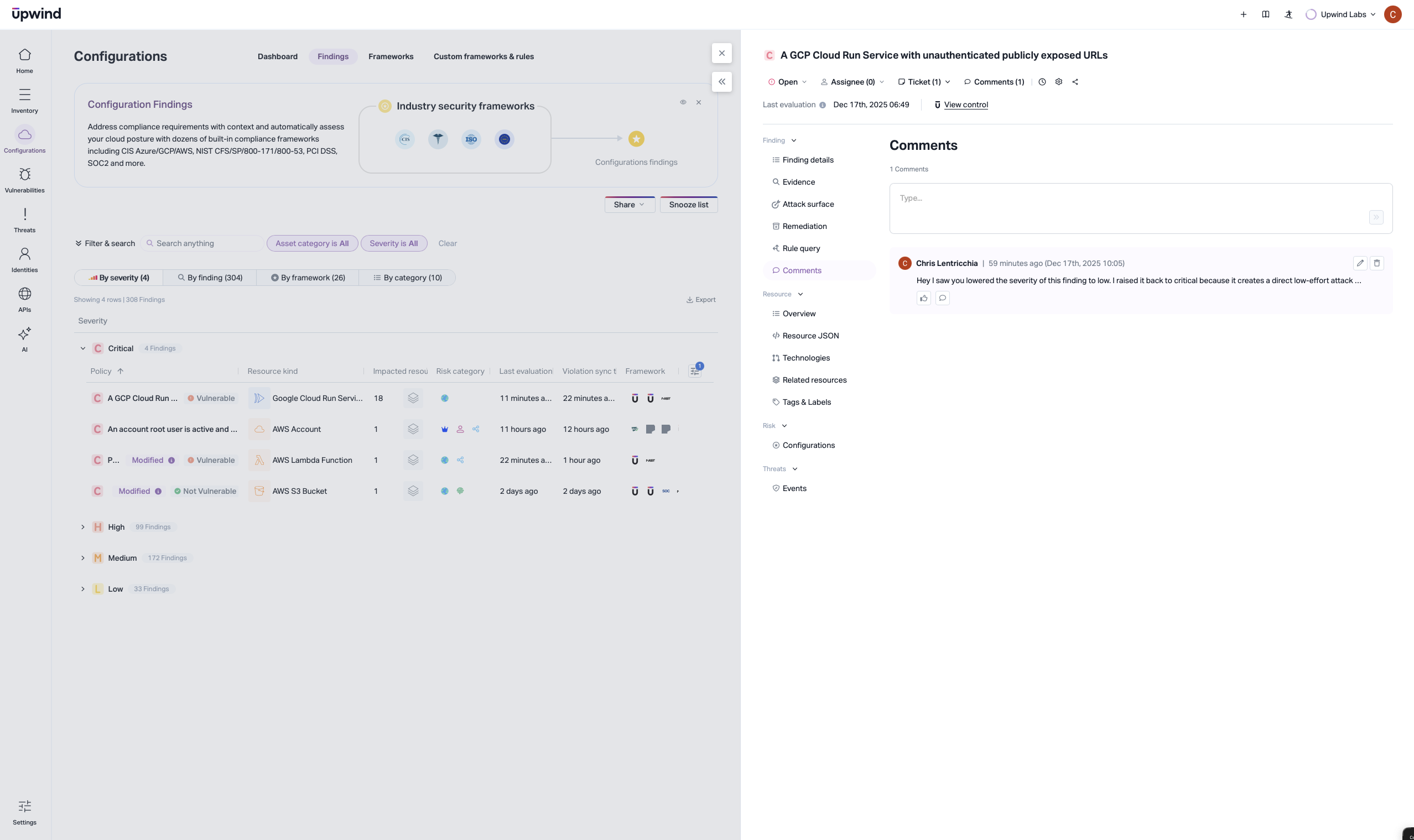This screenshot has height=840, width=1414.
Task: Open the Share dropdown button
Action: (629, 205)
